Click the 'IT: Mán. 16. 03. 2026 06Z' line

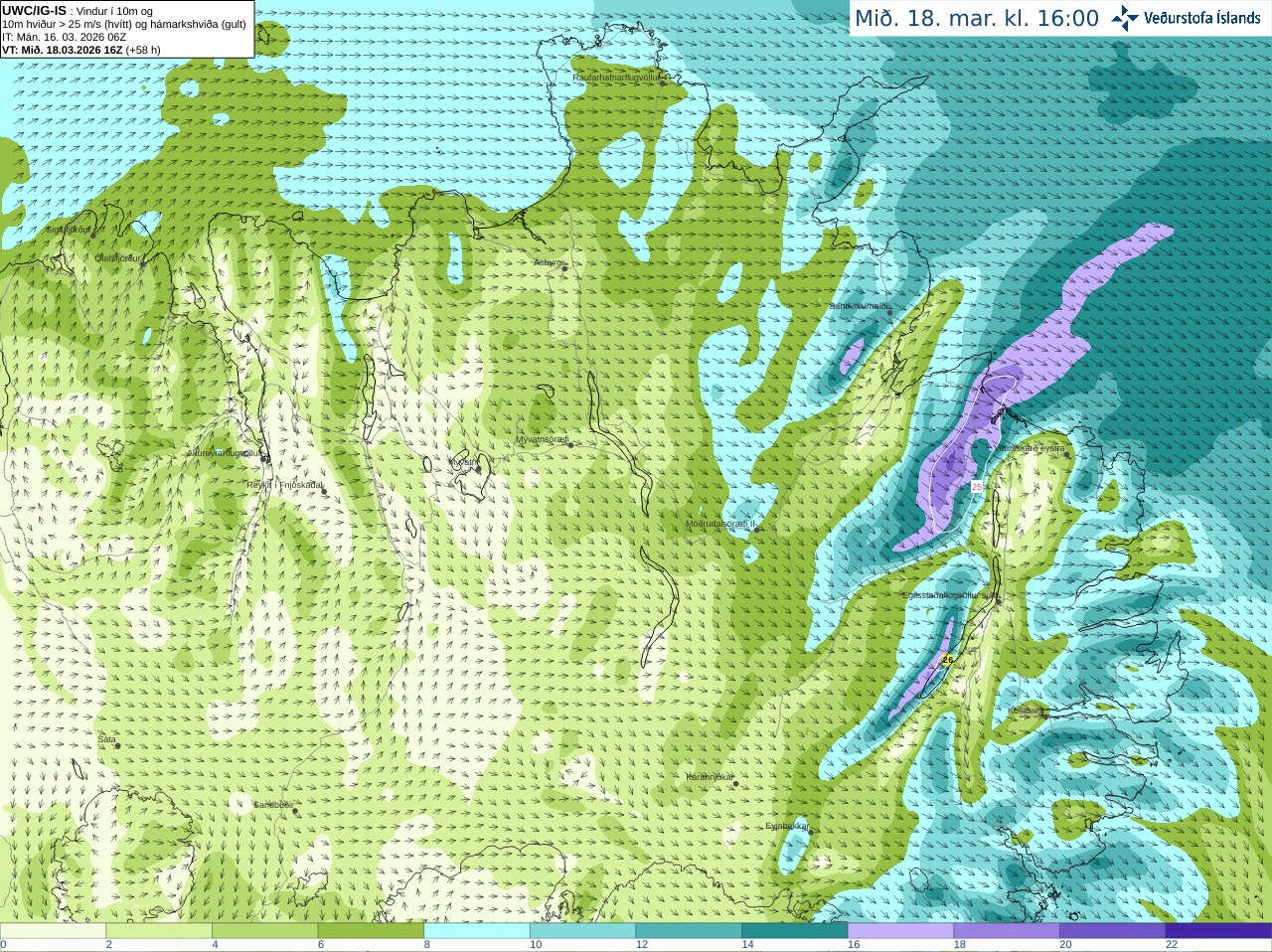pyautogui.click(x=64, y=37)
